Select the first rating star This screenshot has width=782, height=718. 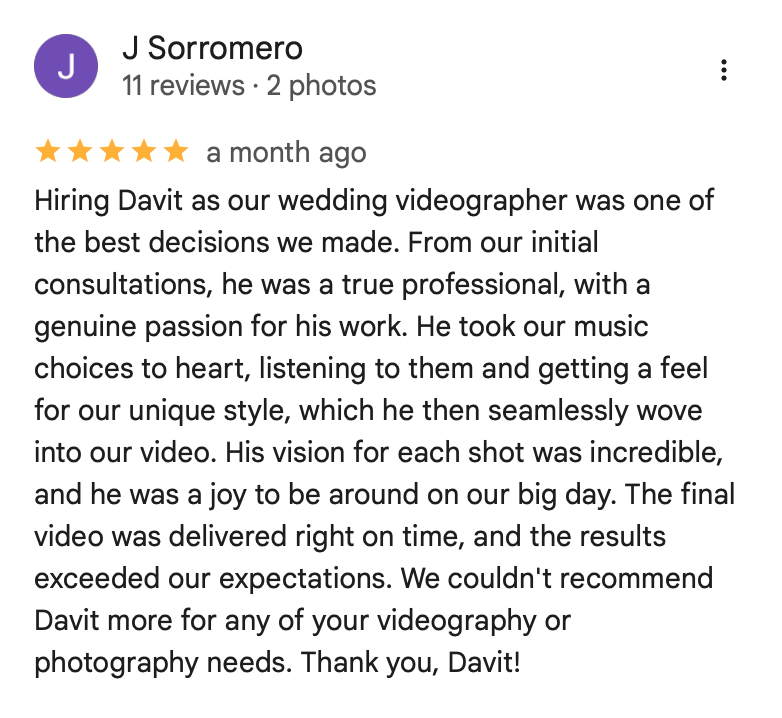pyautogui.click(x=48, y=151)
